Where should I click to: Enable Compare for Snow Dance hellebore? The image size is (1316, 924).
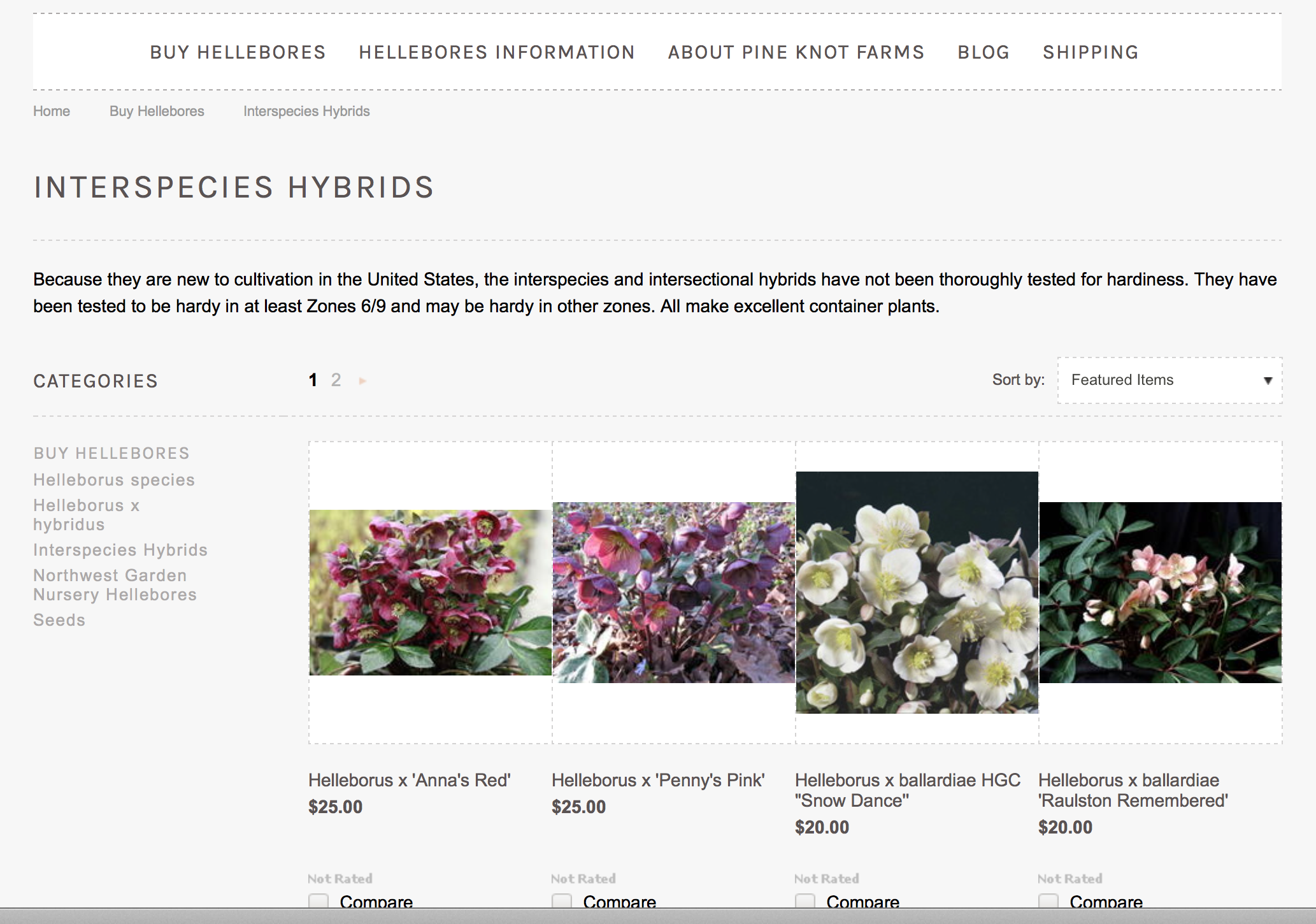(x=805, y=901)
